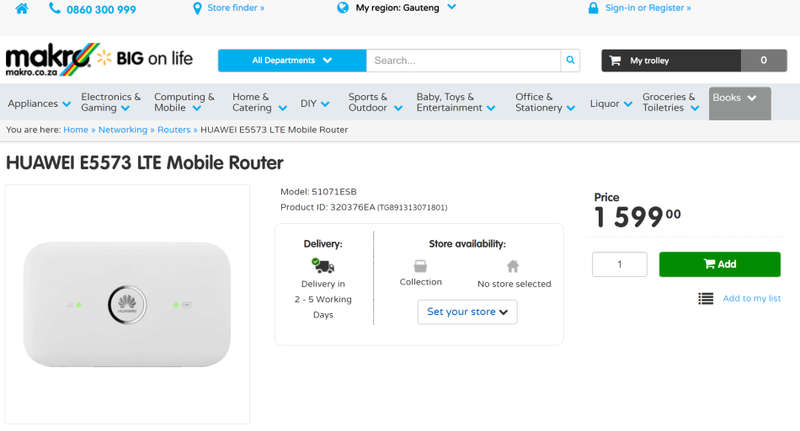Image resolution: width=800 pixels, height=431 pixels.
Task: Click the delivery truck icon
Action: (x=323, y=265)
